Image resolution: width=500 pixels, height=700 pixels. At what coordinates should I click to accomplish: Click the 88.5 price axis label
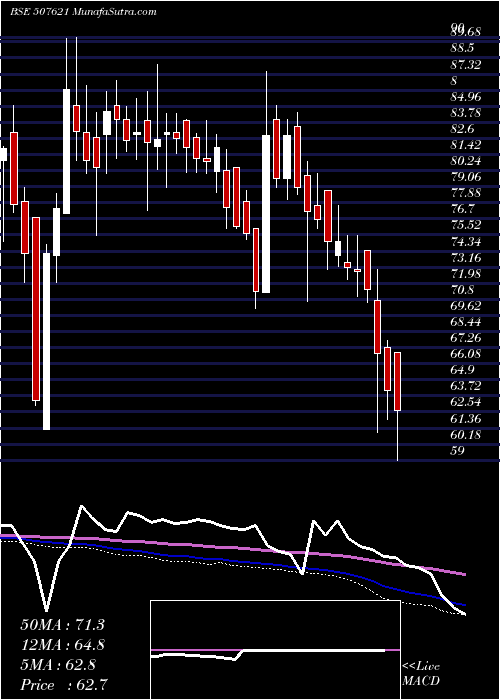tap(462, 48)
